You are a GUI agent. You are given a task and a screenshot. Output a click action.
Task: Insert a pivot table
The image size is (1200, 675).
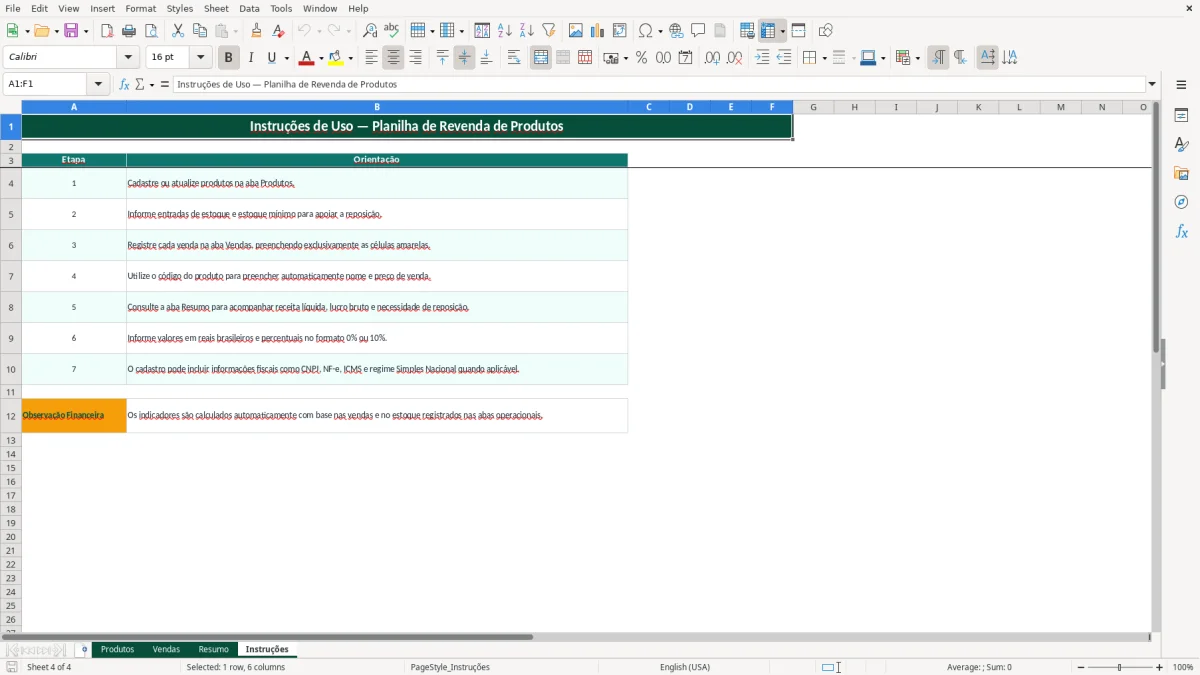[x=620, y=31]
